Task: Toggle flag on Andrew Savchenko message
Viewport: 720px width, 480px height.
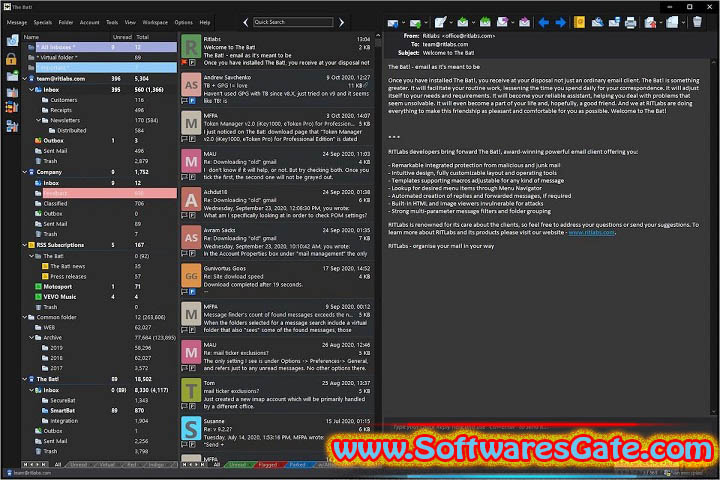Action: [184, 100]
